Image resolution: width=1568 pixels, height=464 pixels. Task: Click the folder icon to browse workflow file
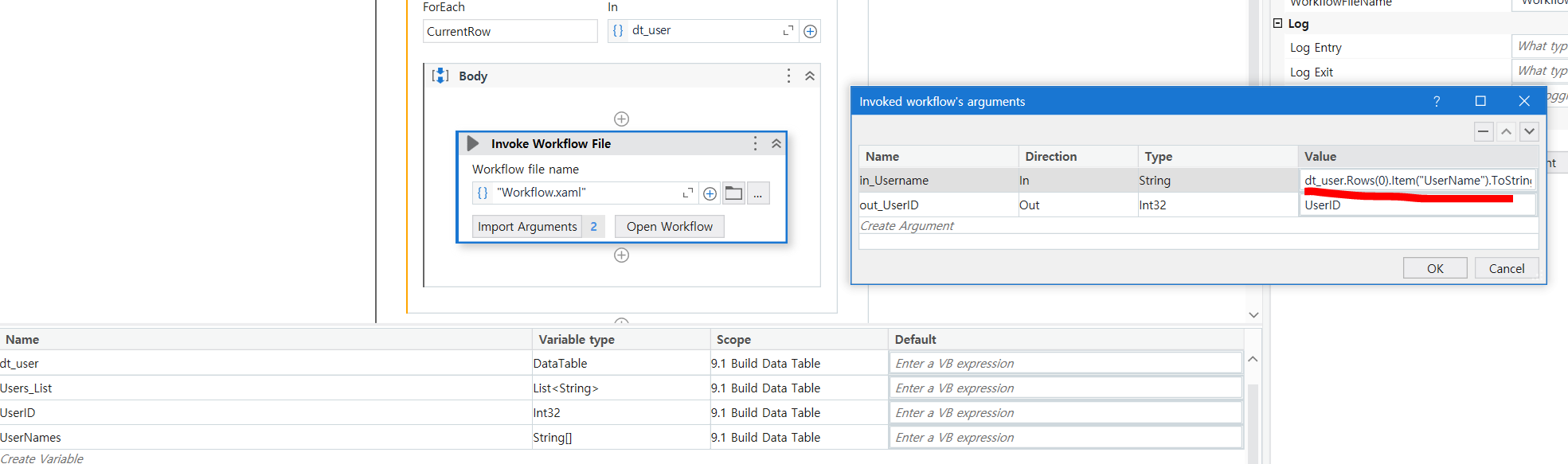point(733,193)
